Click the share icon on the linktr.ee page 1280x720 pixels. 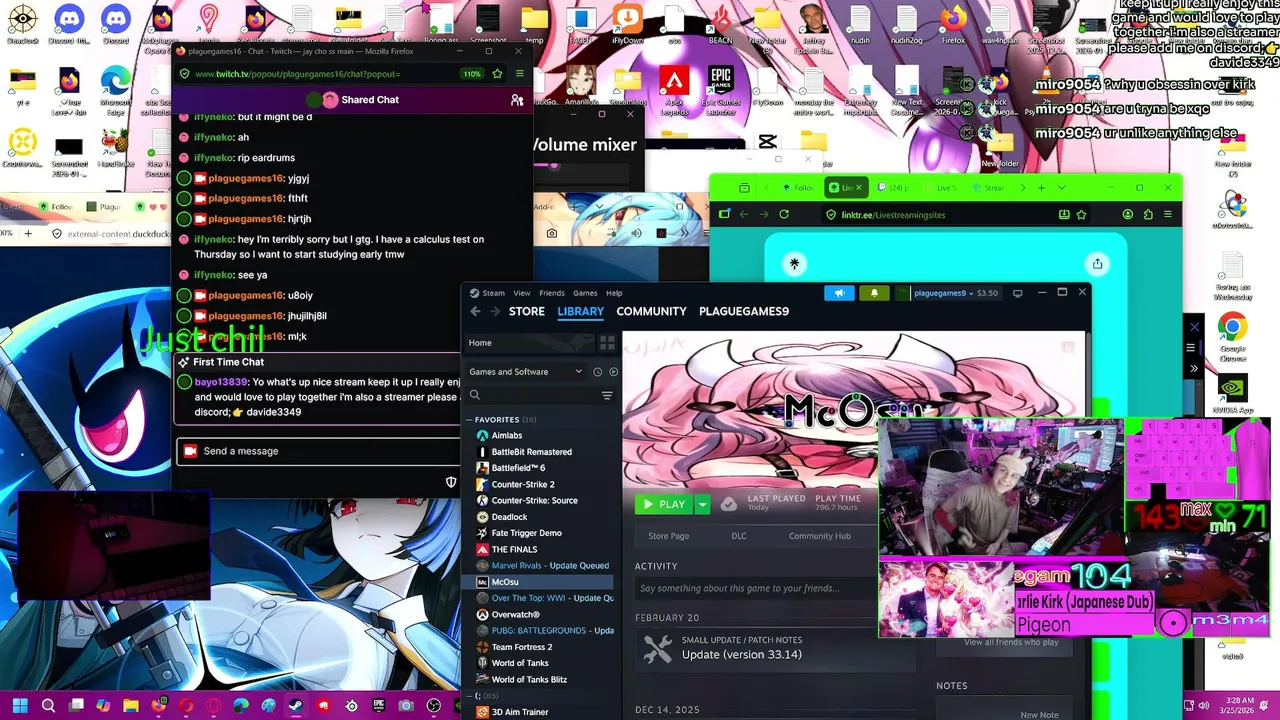[1097, 263]
